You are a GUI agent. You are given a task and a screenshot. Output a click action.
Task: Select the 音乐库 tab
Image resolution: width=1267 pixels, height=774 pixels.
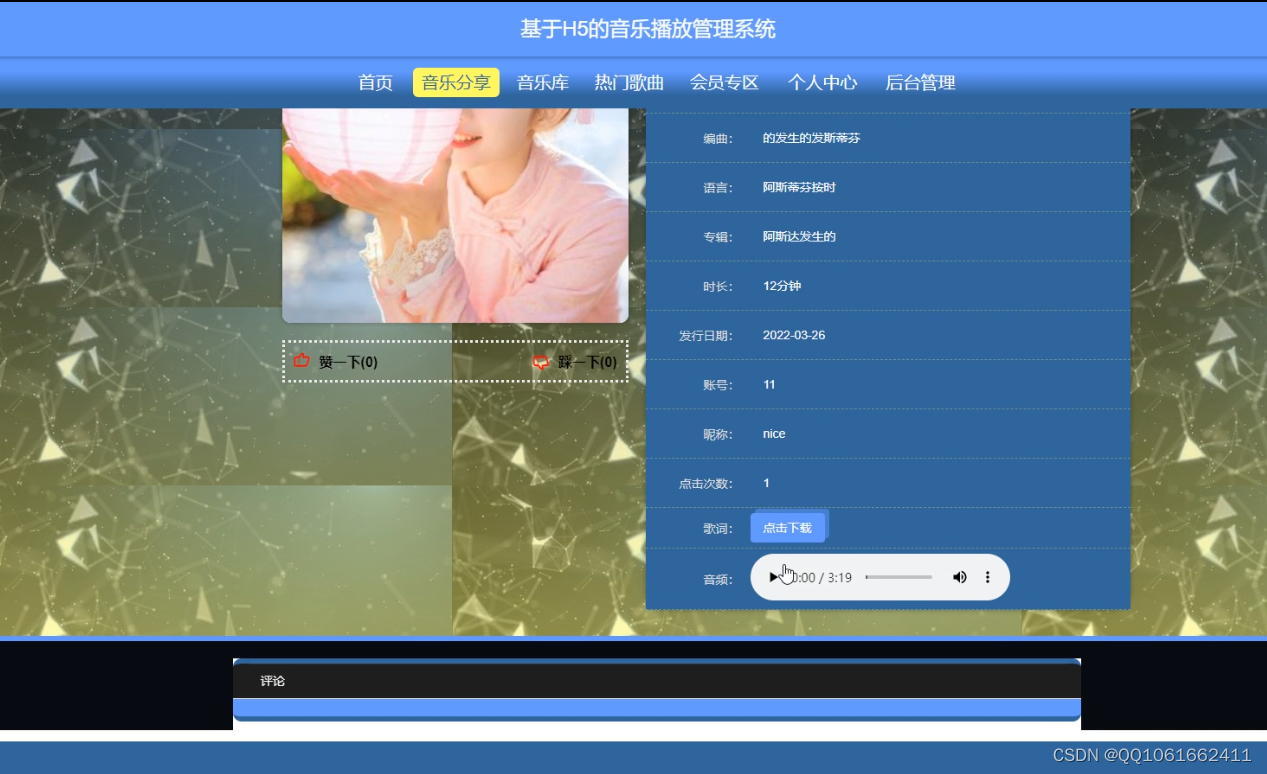coord(541,83)
